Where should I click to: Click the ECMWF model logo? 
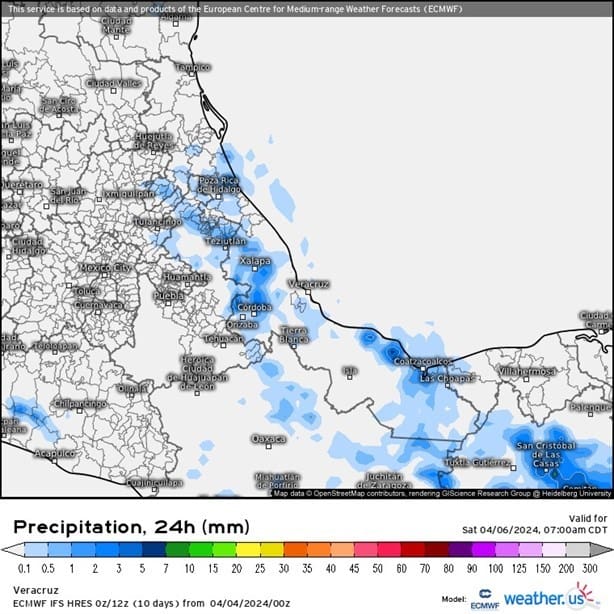[485, 599]
